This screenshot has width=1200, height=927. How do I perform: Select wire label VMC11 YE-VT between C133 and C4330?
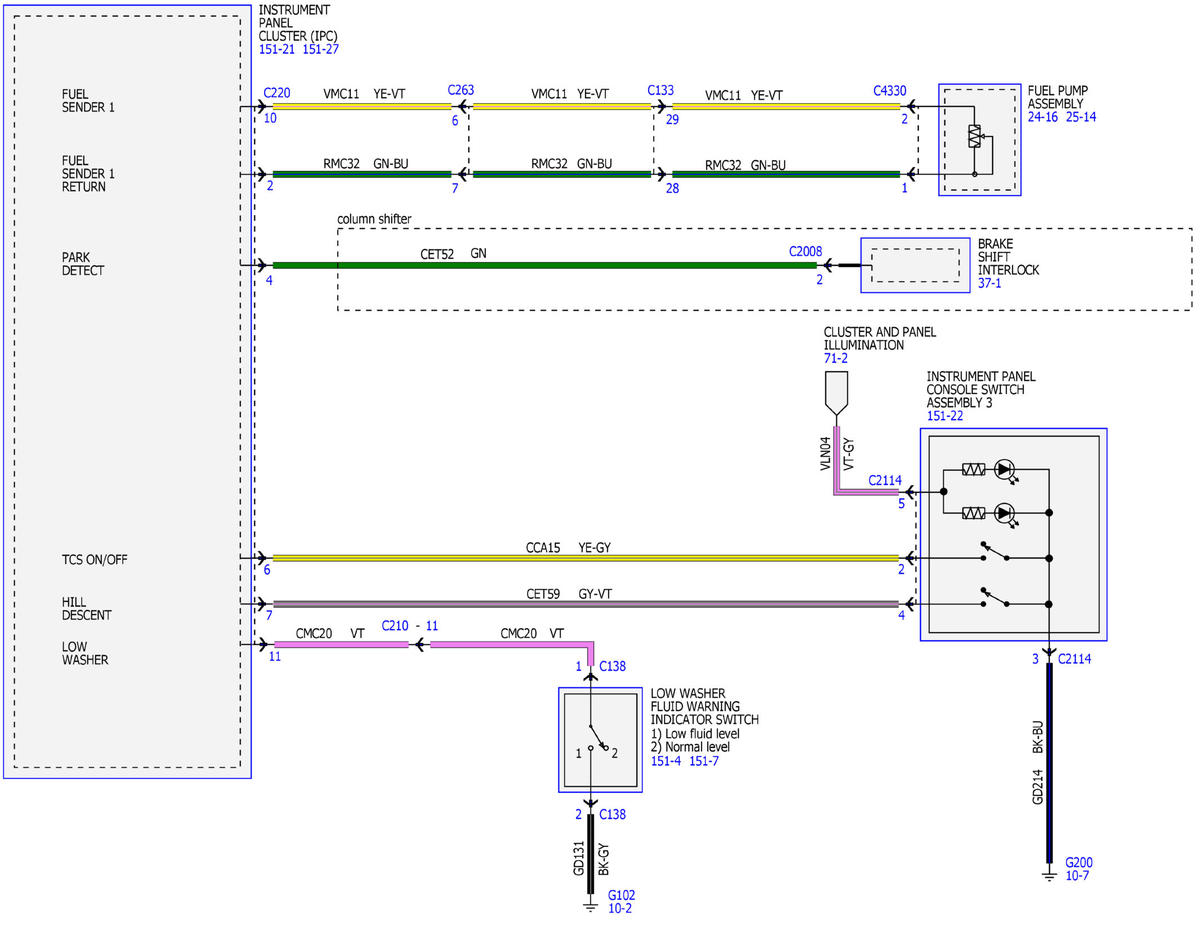(x=743, y=95)
